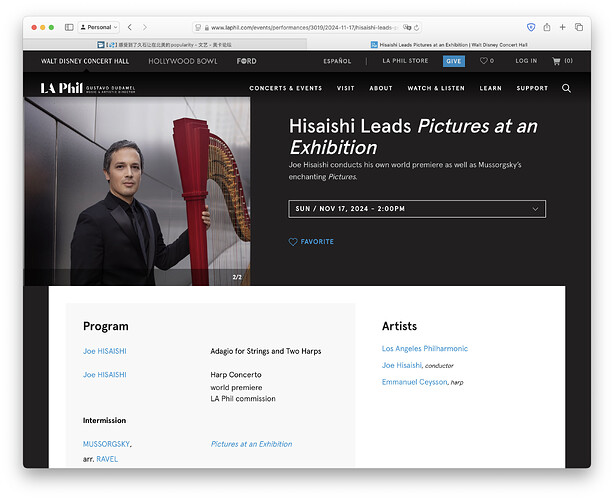Click the 'Program' heading
The image size is (615, 500).
pos(106,326)
